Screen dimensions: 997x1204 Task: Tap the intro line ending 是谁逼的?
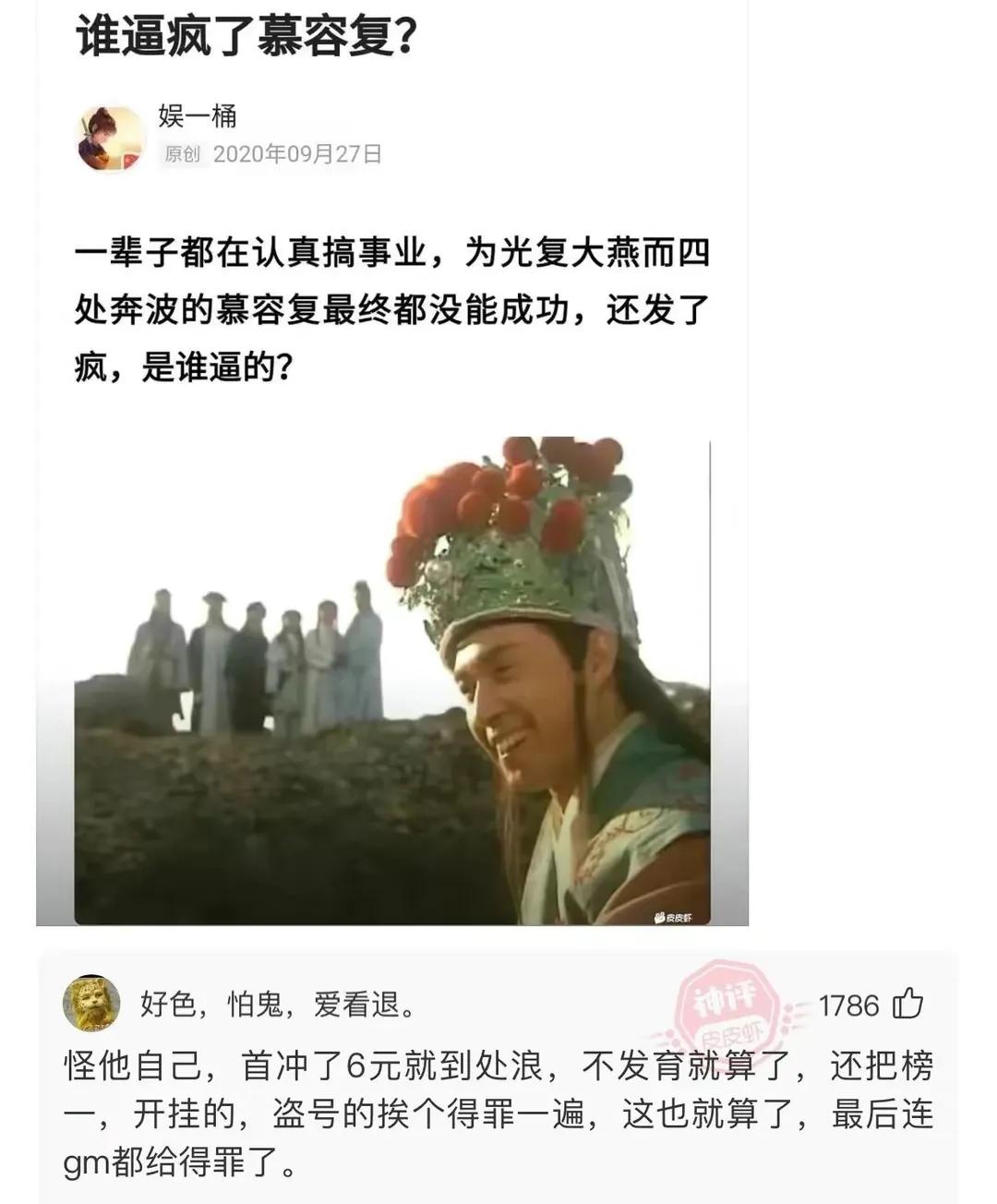184,368
